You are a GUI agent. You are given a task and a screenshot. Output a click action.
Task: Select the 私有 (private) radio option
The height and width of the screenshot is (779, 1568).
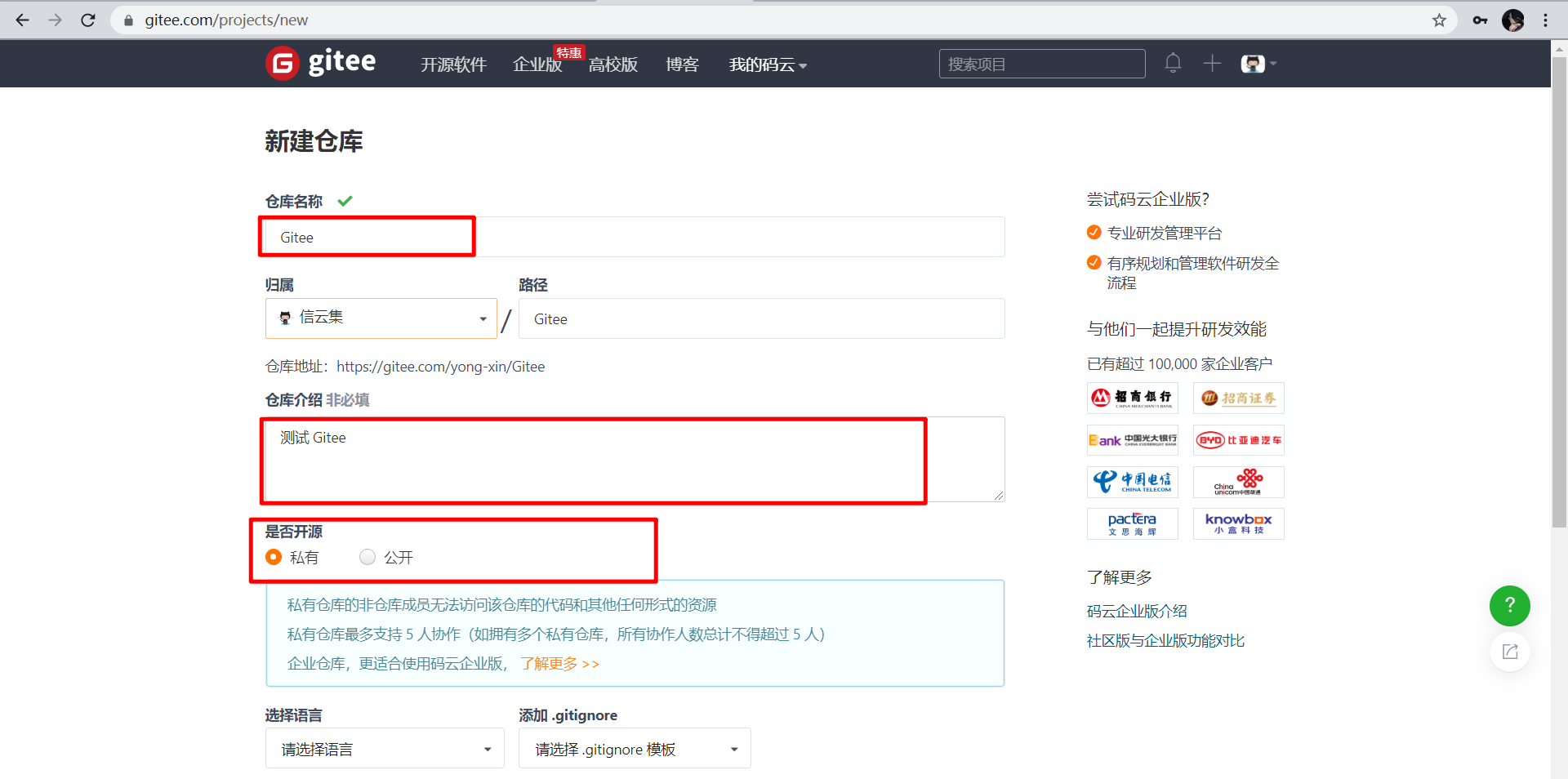[x=274, y=557]
